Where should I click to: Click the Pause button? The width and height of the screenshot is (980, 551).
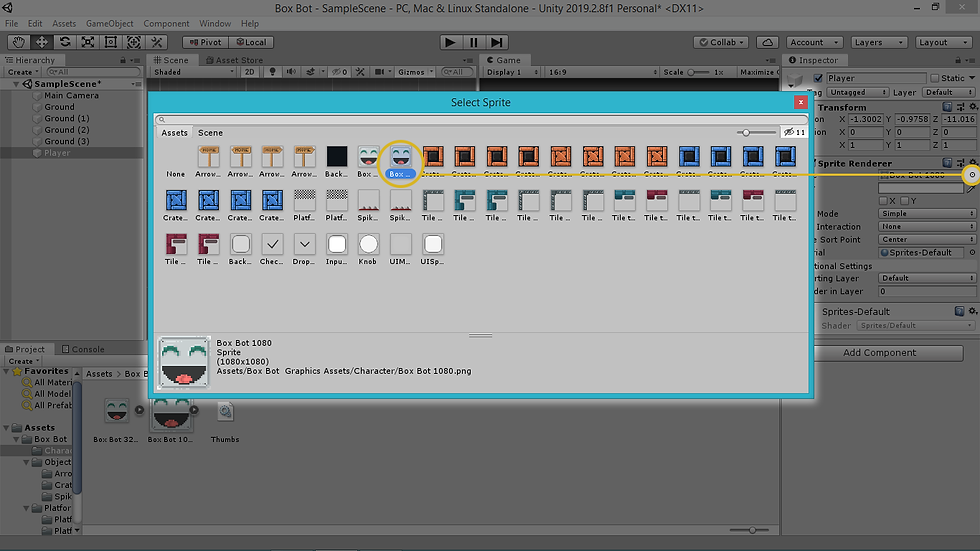[473, 42]
